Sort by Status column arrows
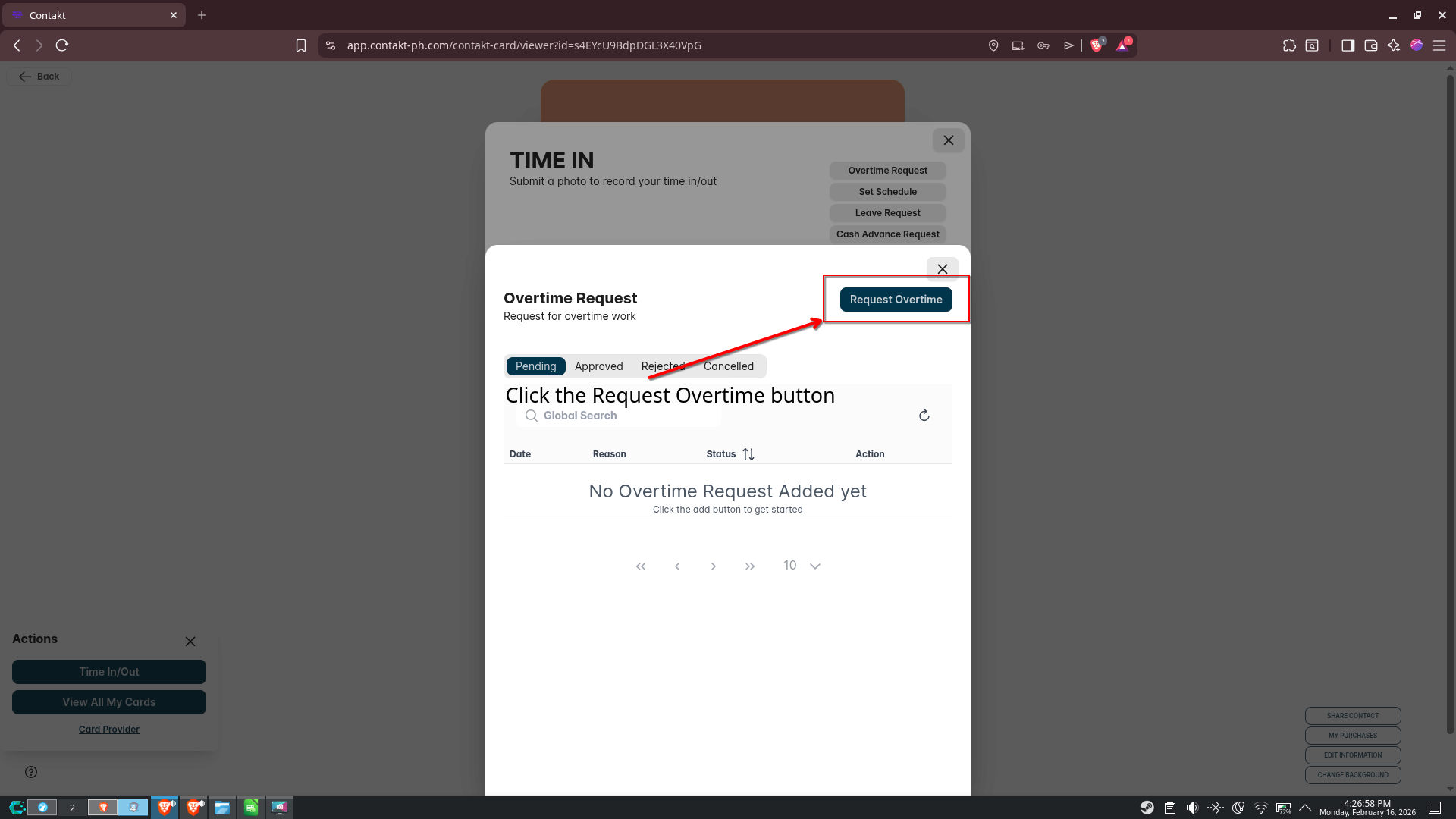 pos(748,454)
